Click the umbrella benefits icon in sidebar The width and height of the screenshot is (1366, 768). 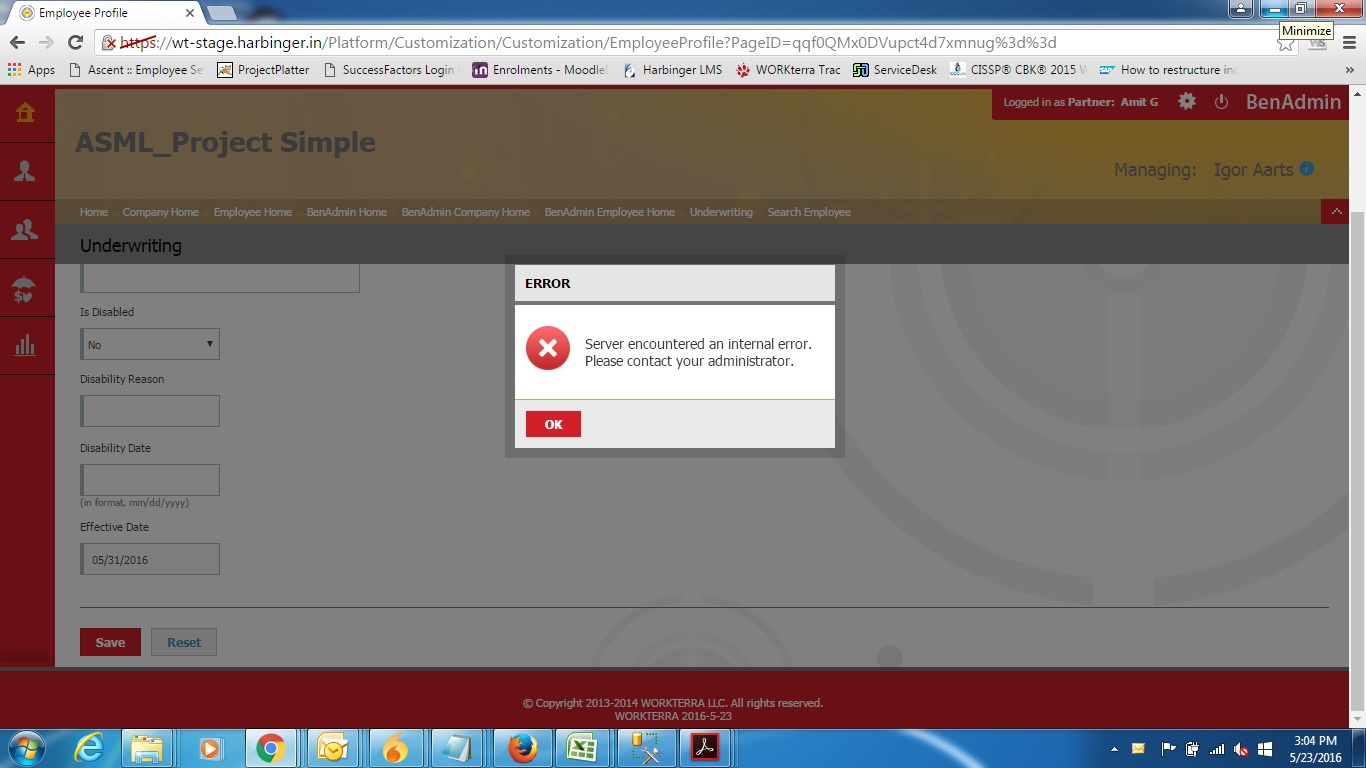point(26,289)
